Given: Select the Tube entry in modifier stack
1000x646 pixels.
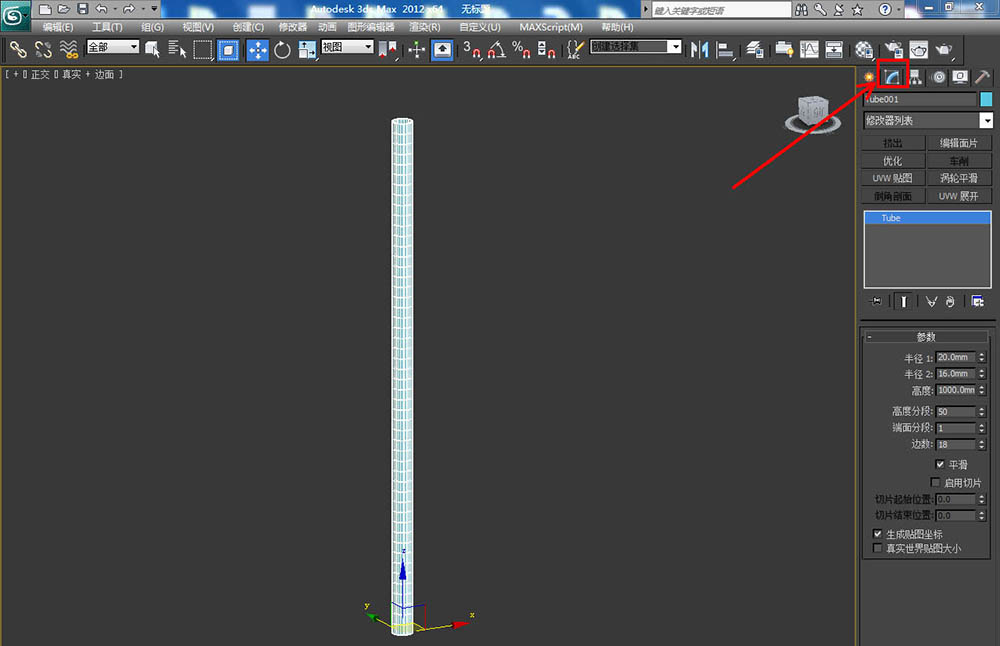Looking at the screenshot, I should 927,218.
